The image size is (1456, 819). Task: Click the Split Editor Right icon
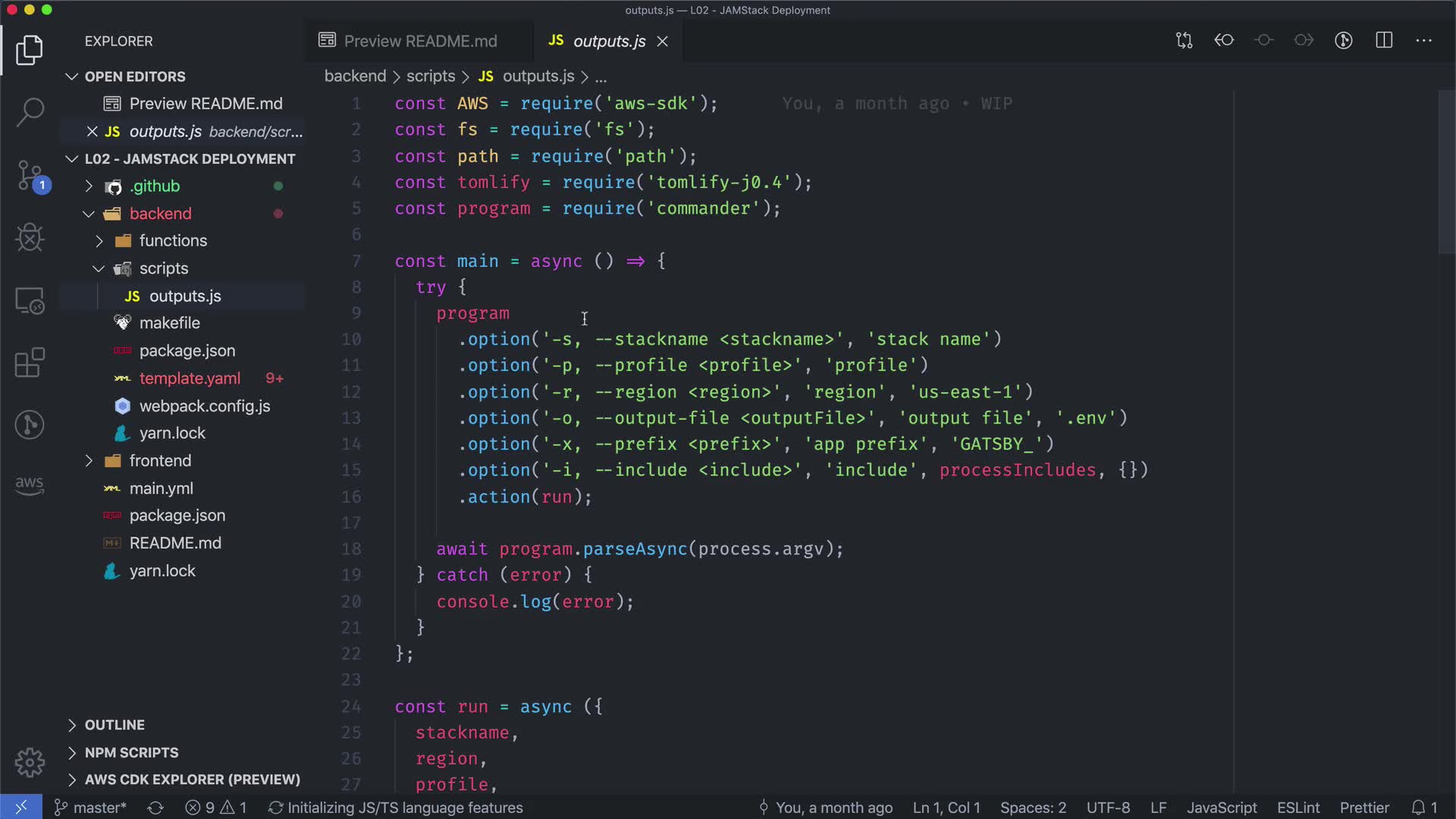tap(1384, 40)
